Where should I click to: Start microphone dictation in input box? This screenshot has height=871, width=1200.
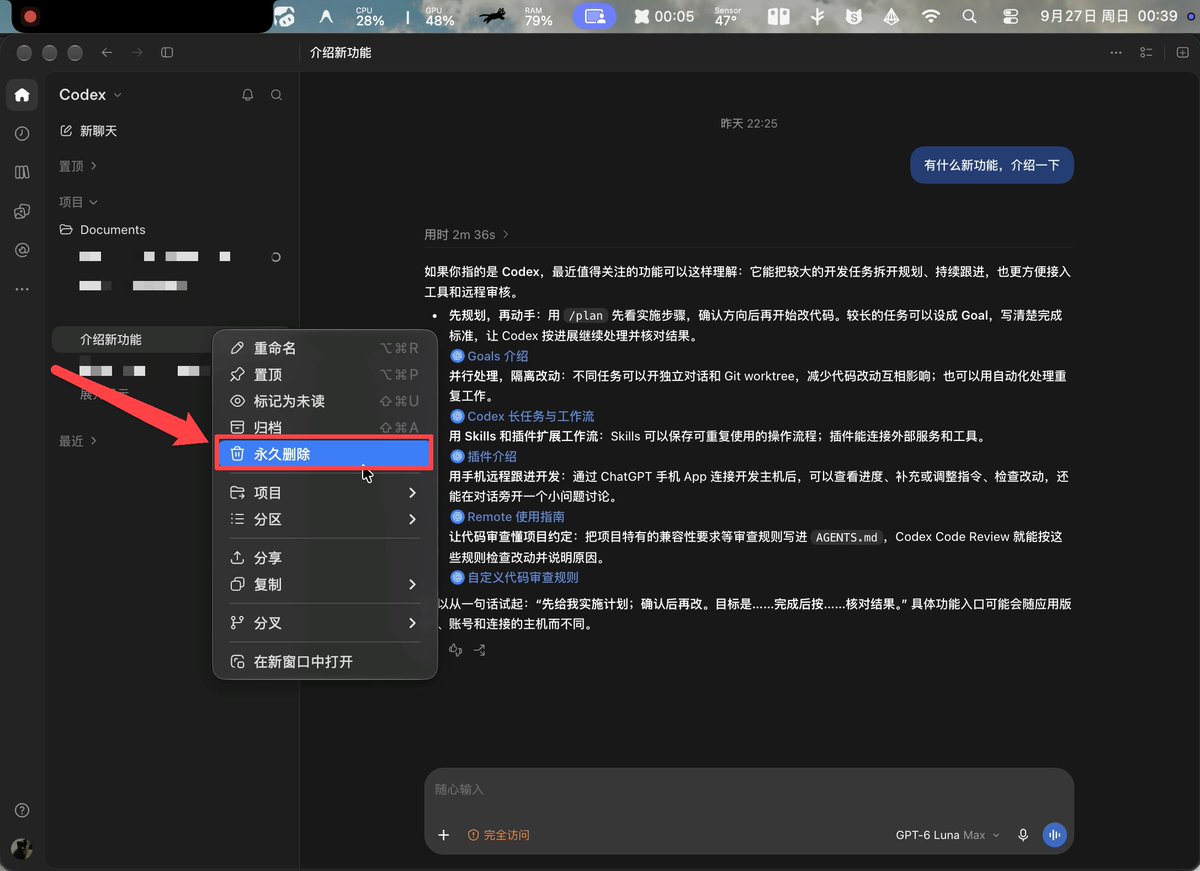[1023, 835]
